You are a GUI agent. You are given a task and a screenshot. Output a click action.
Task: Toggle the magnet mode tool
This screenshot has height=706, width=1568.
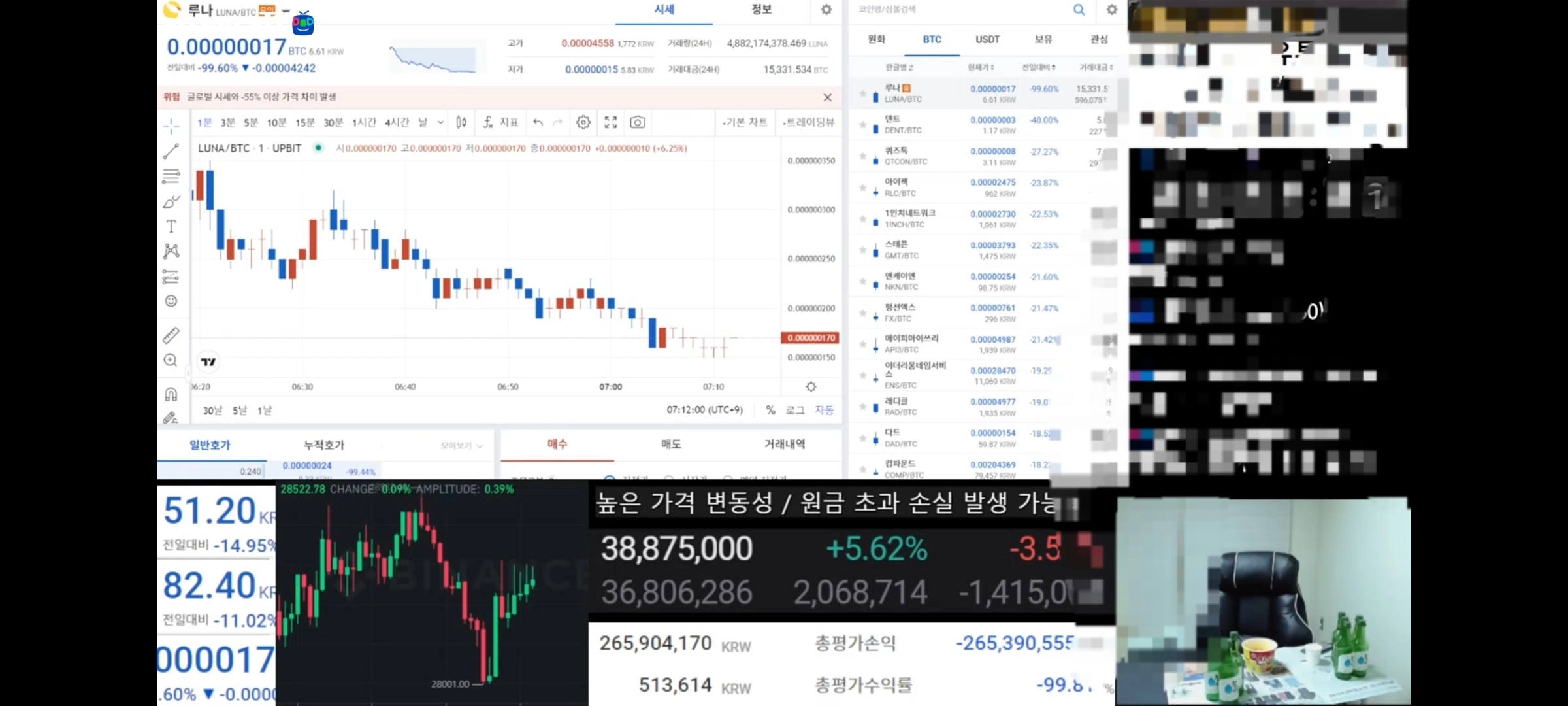(x=171, y=394)
